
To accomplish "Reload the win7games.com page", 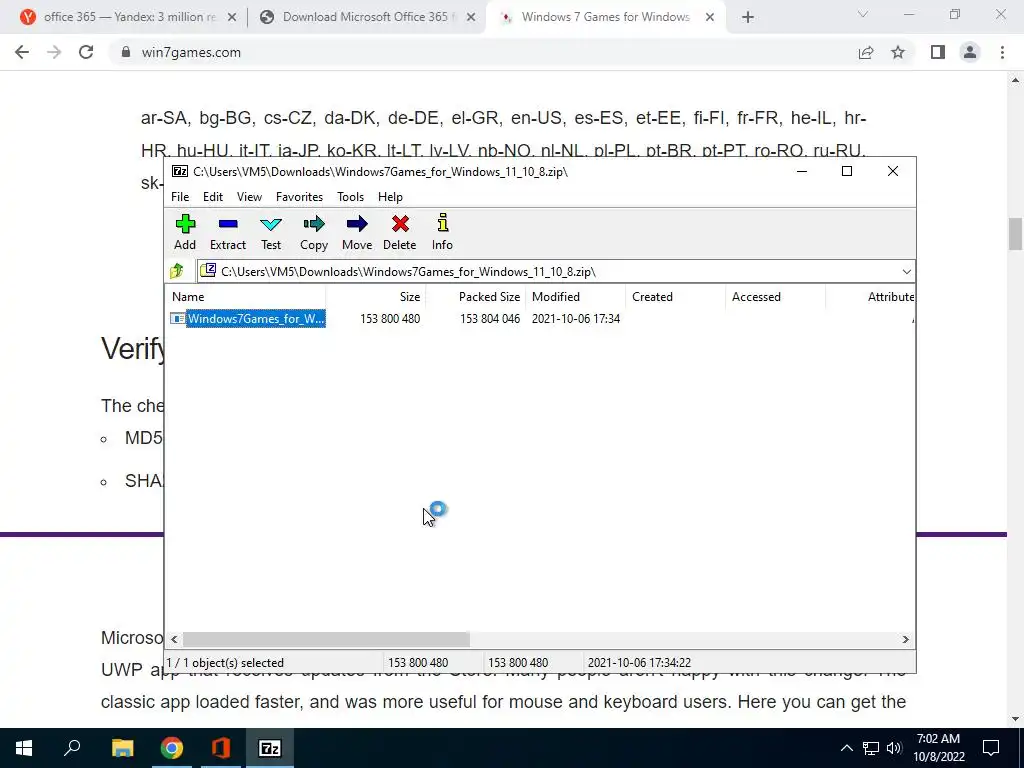I will pos(86,52).
